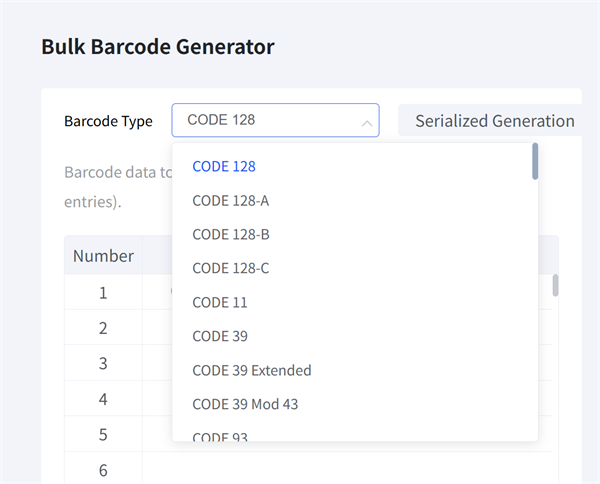
Task: Open the Barcode Type combo box
Action: [265, 121]
